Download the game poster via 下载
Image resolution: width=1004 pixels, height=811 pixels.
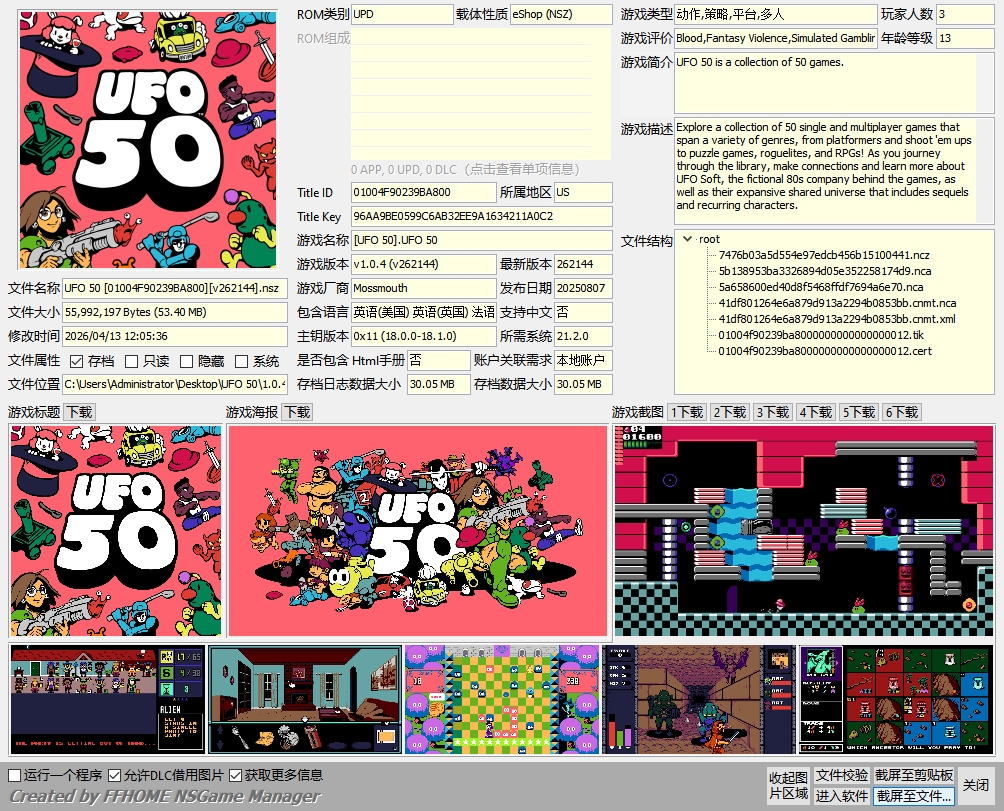click(x=296, y=412)
